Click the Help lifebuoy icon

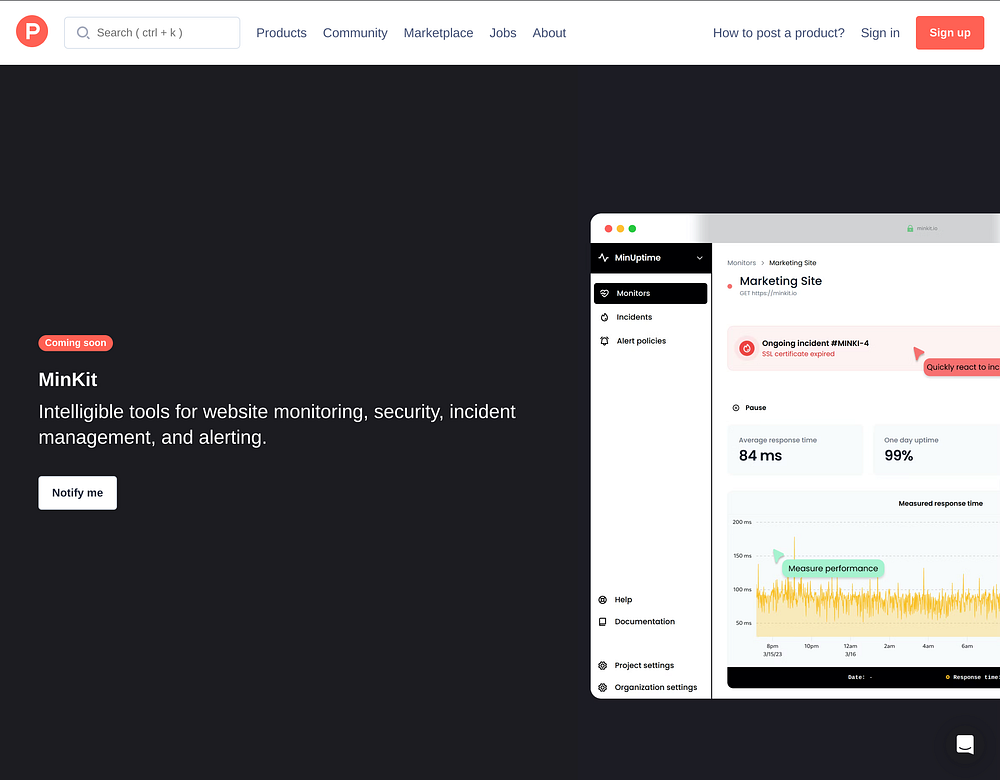(603, 600)
